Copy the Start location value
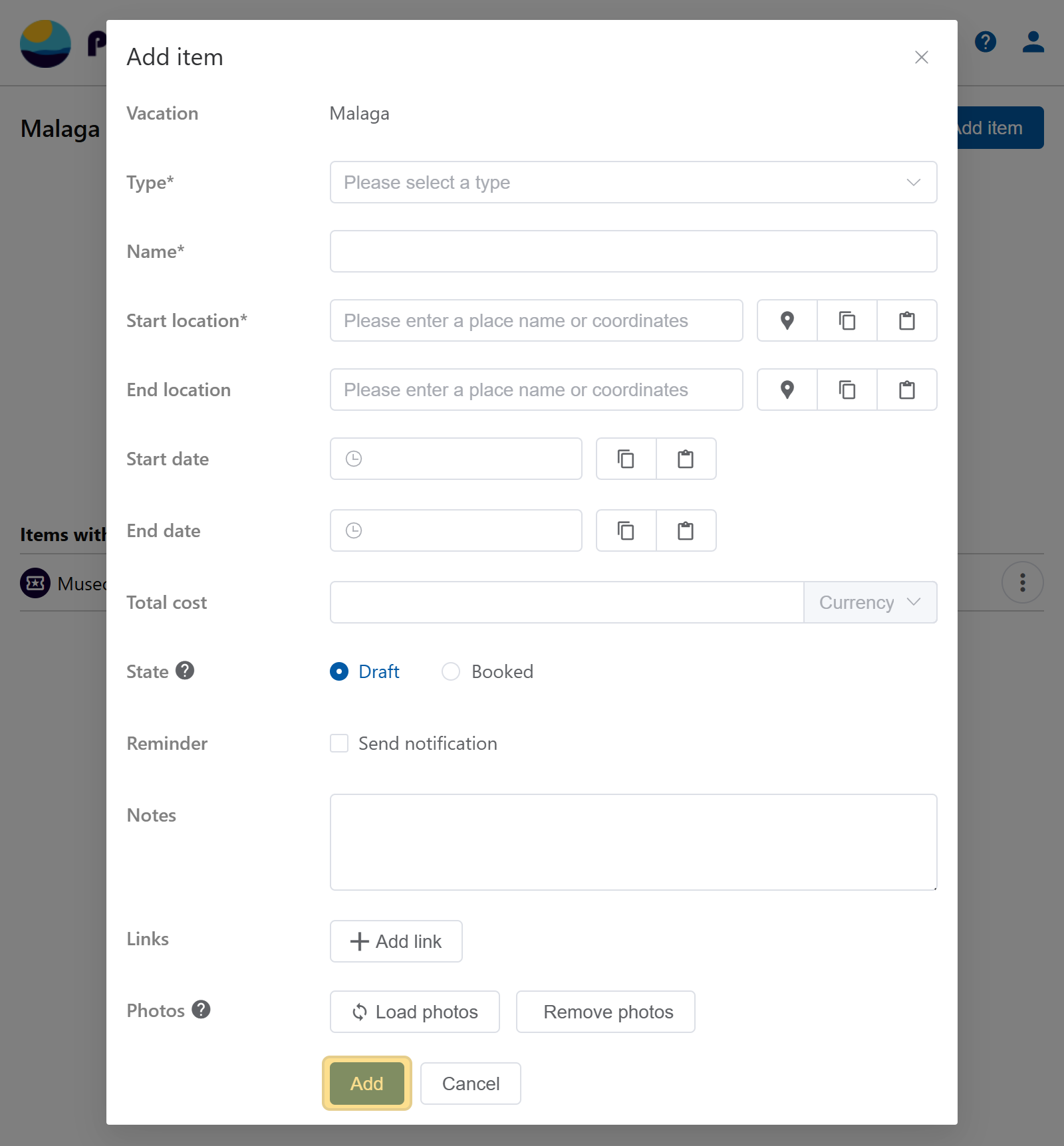1064x1146 pixels. point(847,320)
